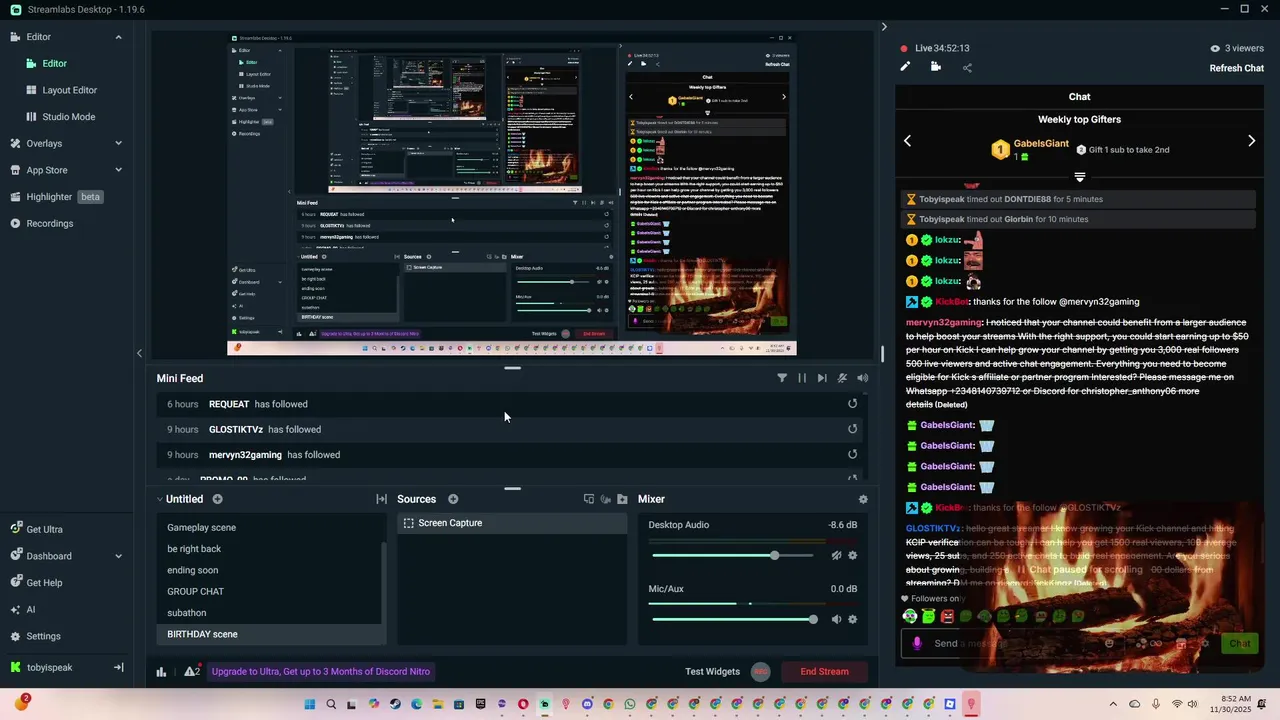This screenshot has height=720, width=1280.
Task: Click the chat message input field
Action: coord(1060,643)
